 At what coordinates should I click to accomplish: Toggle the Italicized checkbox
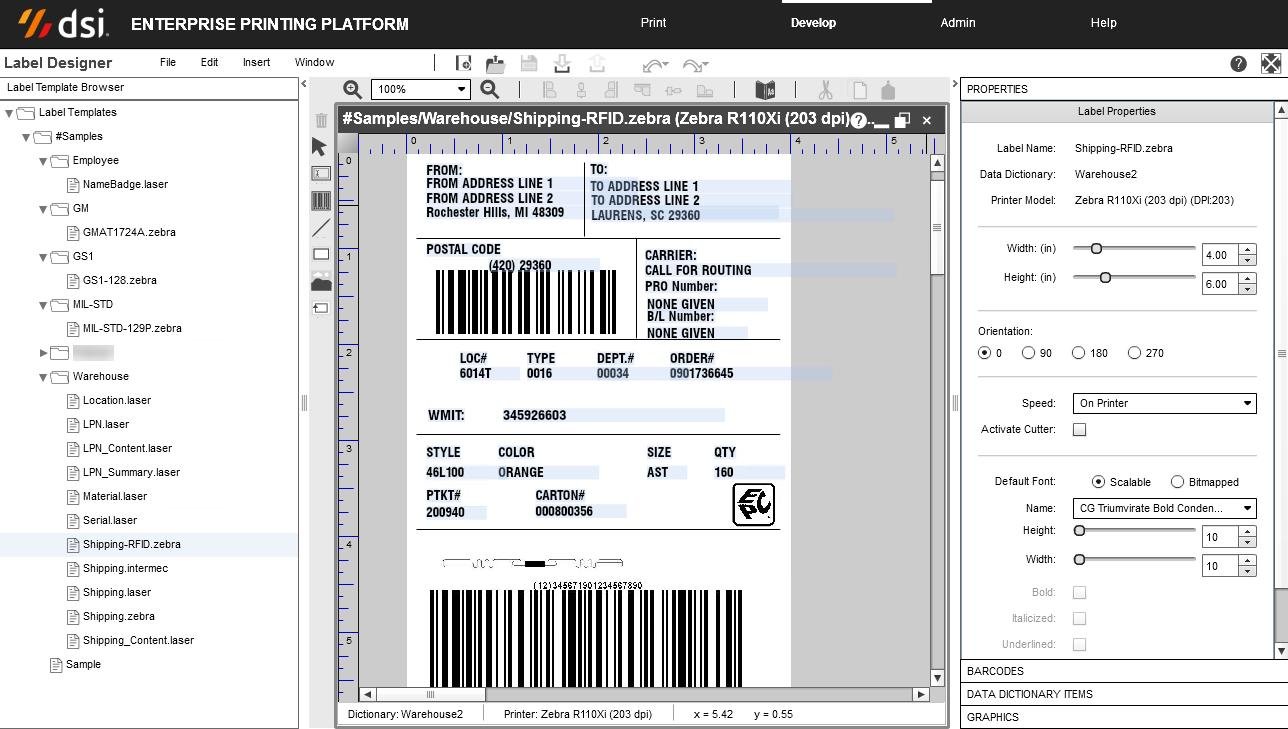tap(1079, 618)
